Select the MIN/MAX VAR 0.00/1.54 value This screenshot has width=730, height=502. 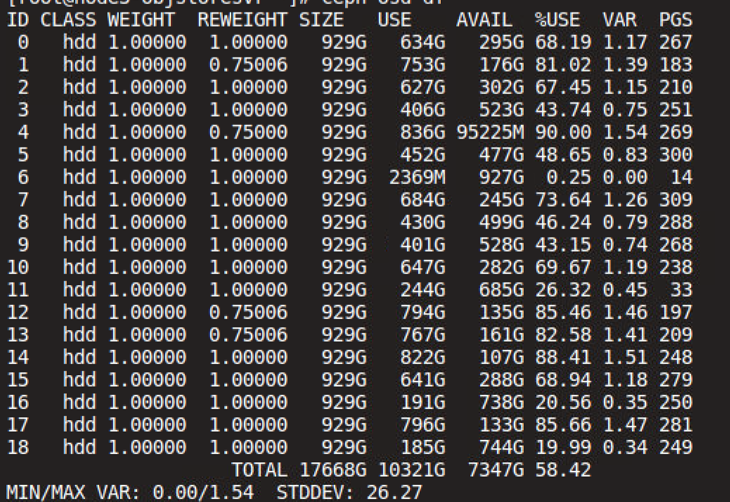pos(203,492)
